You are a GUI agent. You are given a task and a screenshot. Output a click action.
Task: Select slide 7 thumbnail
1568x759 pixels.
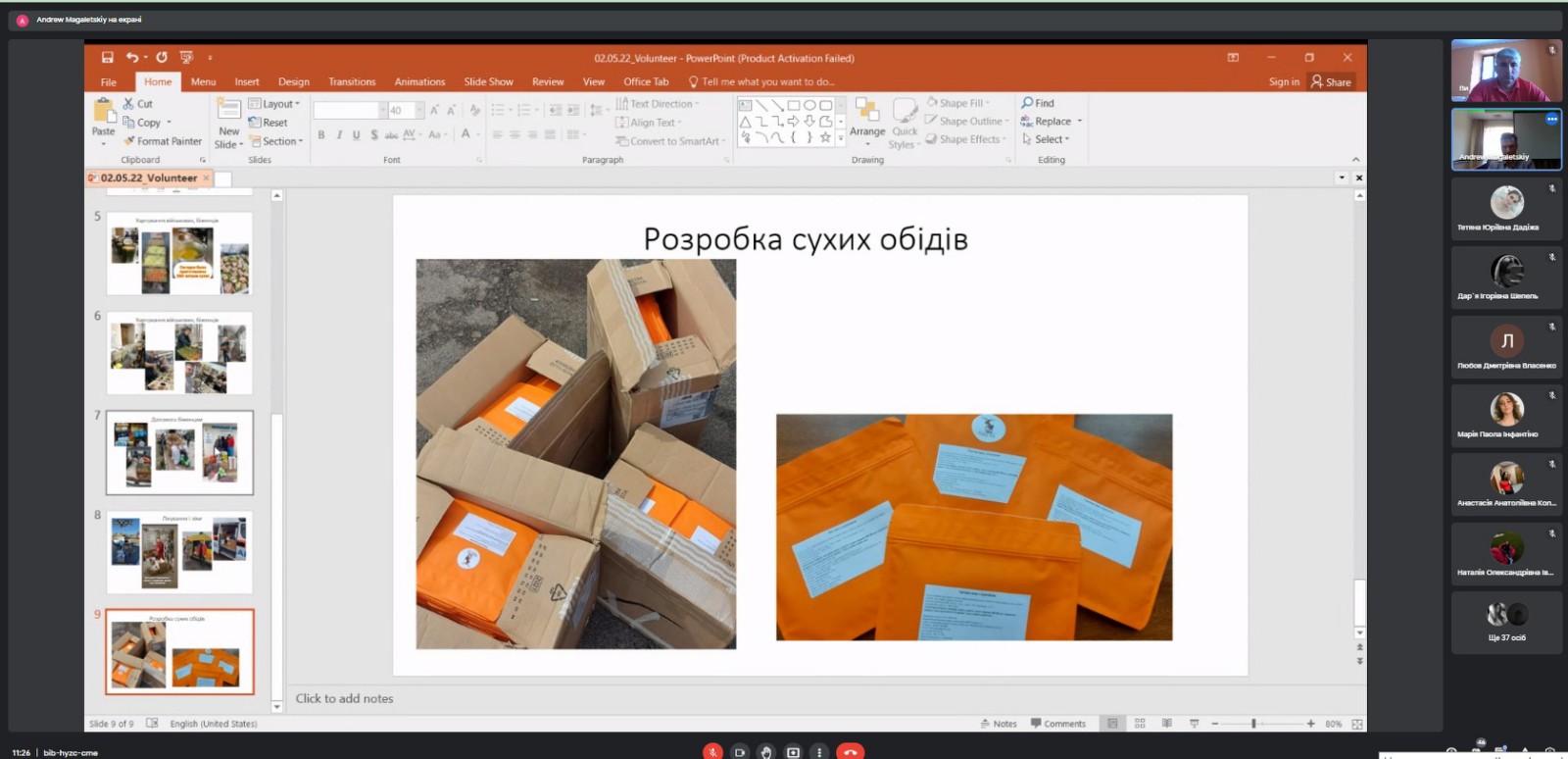tap(179, 452)
